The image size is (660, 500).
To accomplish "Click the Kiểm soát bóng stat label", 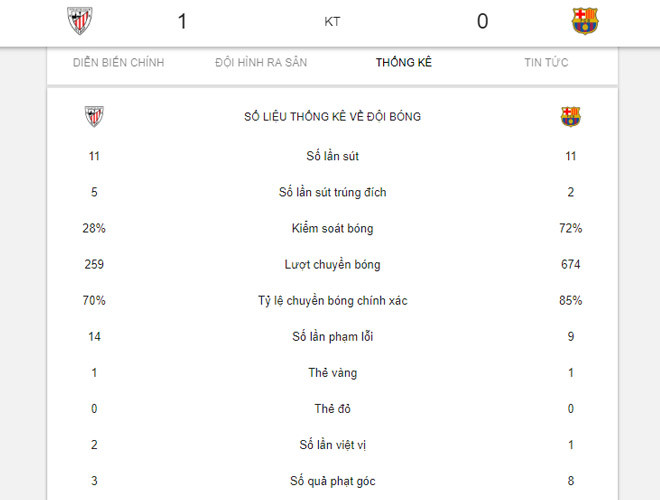I will tap(332, 228).
